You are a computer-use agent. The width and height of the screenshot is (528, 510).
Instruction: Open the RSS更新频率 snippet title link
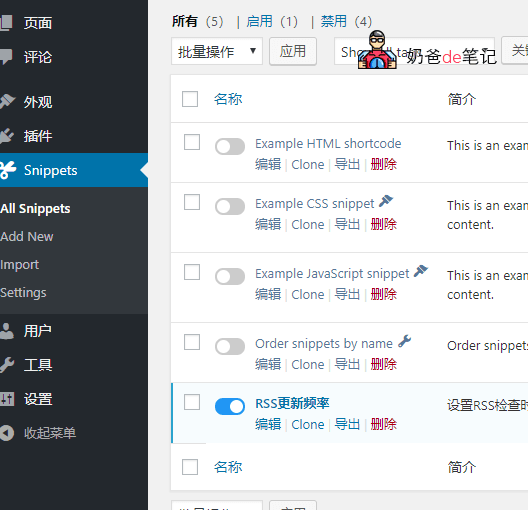(x=292, y=403)
